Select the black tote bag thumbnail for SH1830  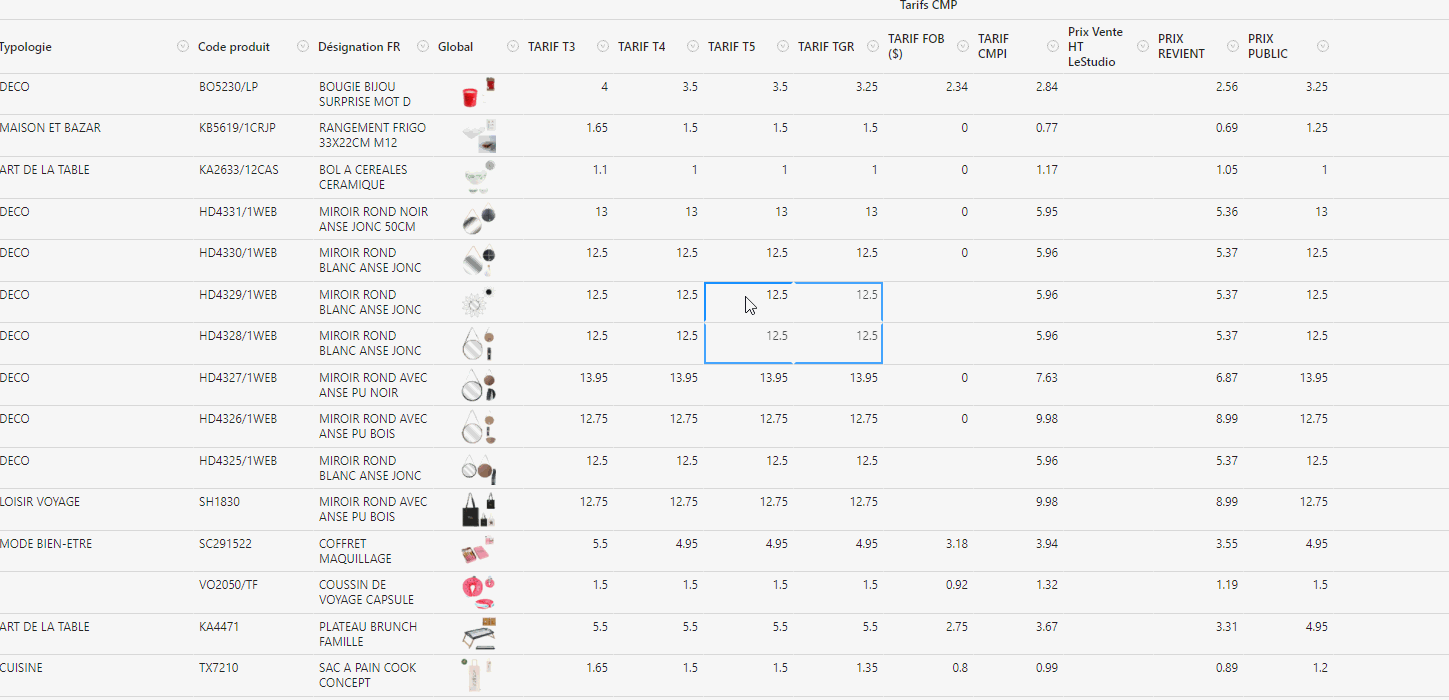(x=478, y=509)
